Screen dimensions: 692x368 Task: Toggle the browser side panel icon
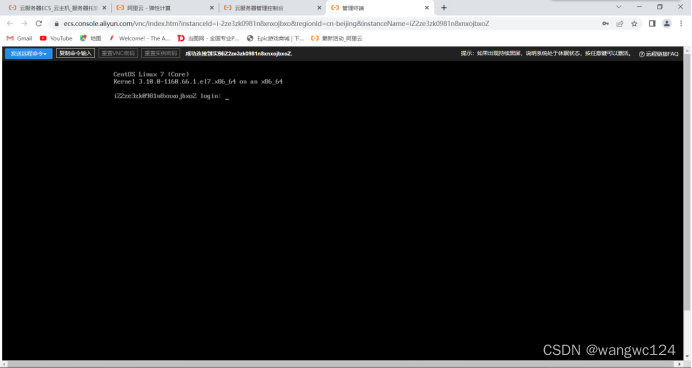652,23
